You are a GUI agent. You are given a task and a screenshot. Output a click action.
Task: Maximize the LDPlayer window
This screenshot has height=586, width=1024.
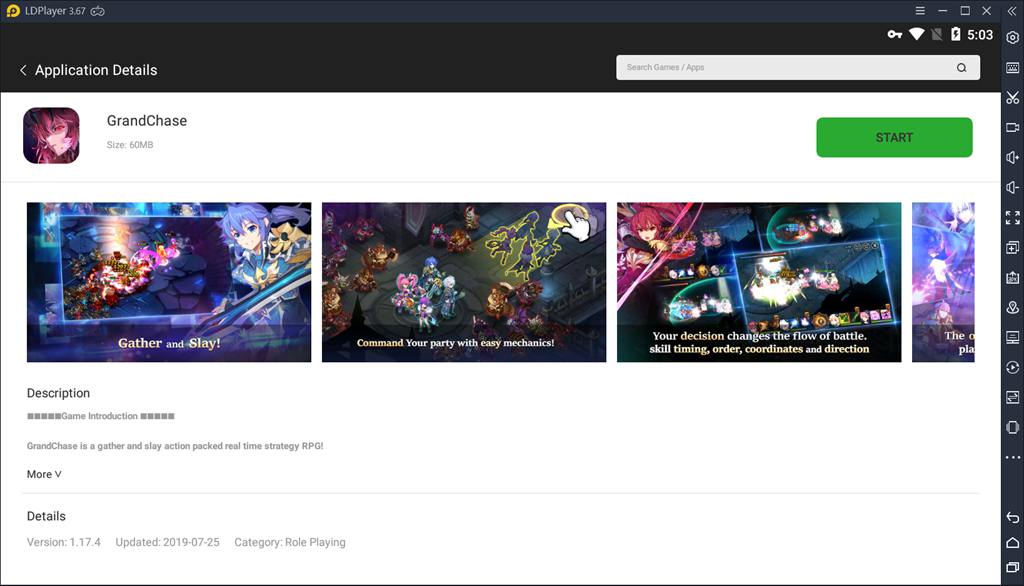(x=965, y=10)
